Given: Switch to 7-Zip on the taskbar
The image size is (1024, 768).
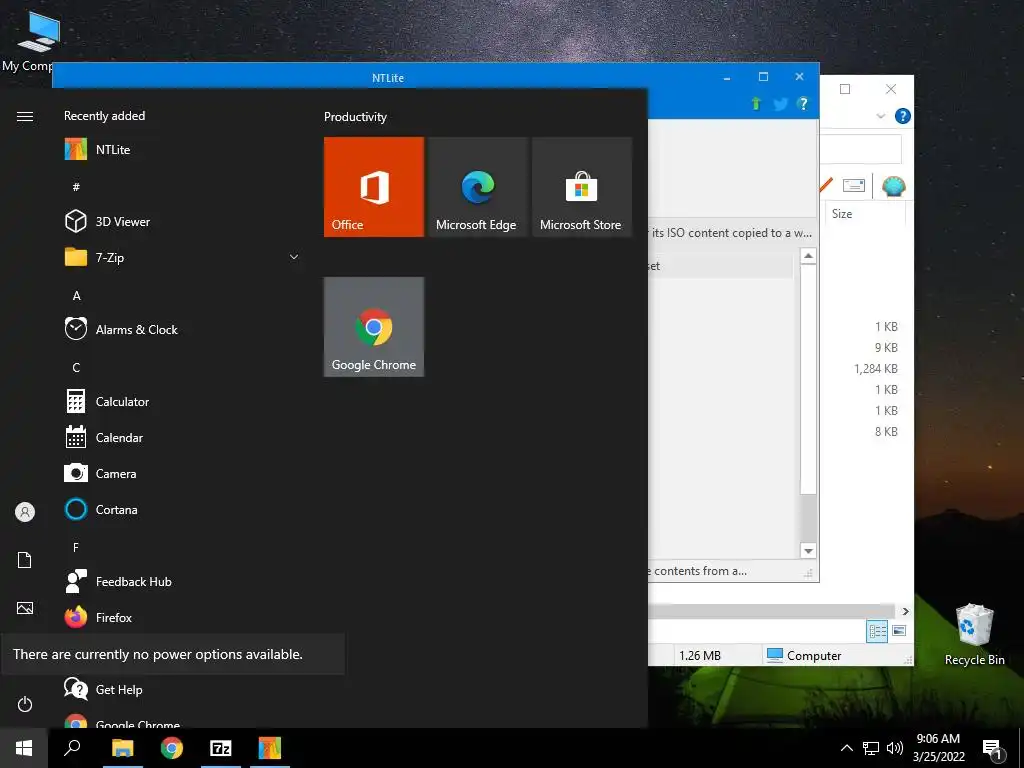Looking at the screenshot, I should 221,748.
